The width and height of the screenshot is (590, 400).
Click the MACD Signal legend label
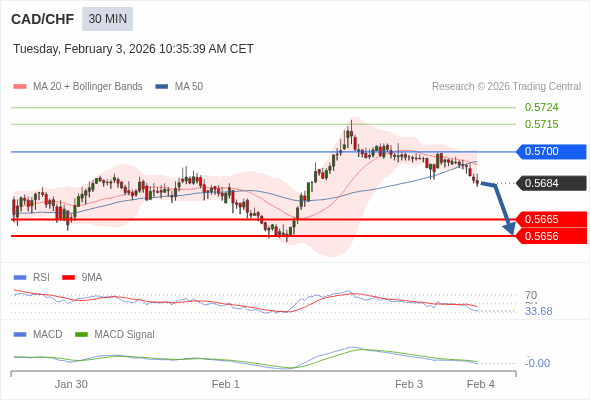coord(125,335)
